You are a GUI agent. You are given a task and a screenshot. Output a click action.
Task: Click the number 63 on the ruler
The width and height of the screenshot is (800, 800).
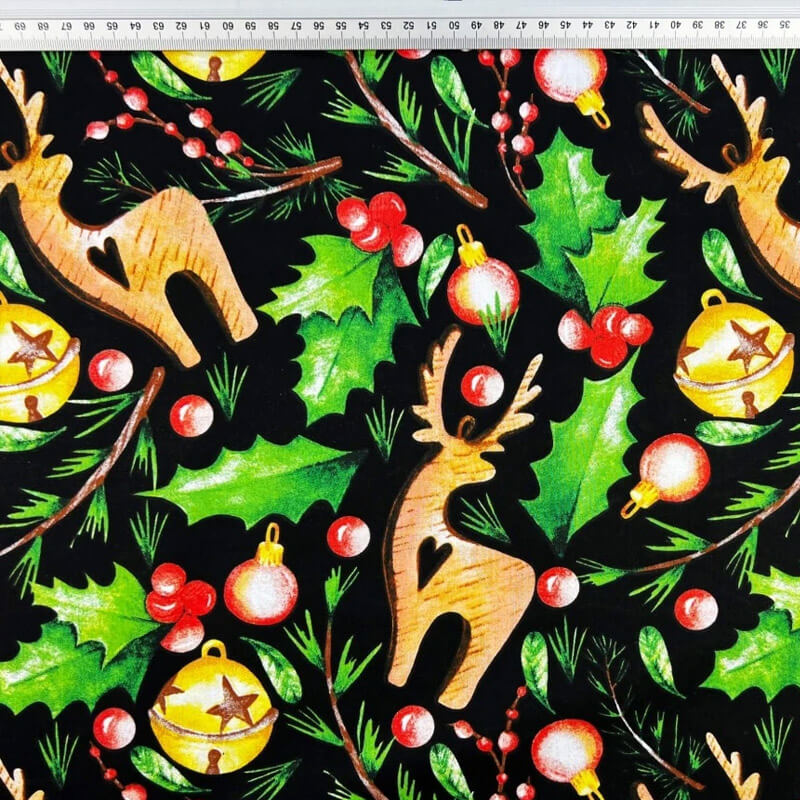pos(159,25)
